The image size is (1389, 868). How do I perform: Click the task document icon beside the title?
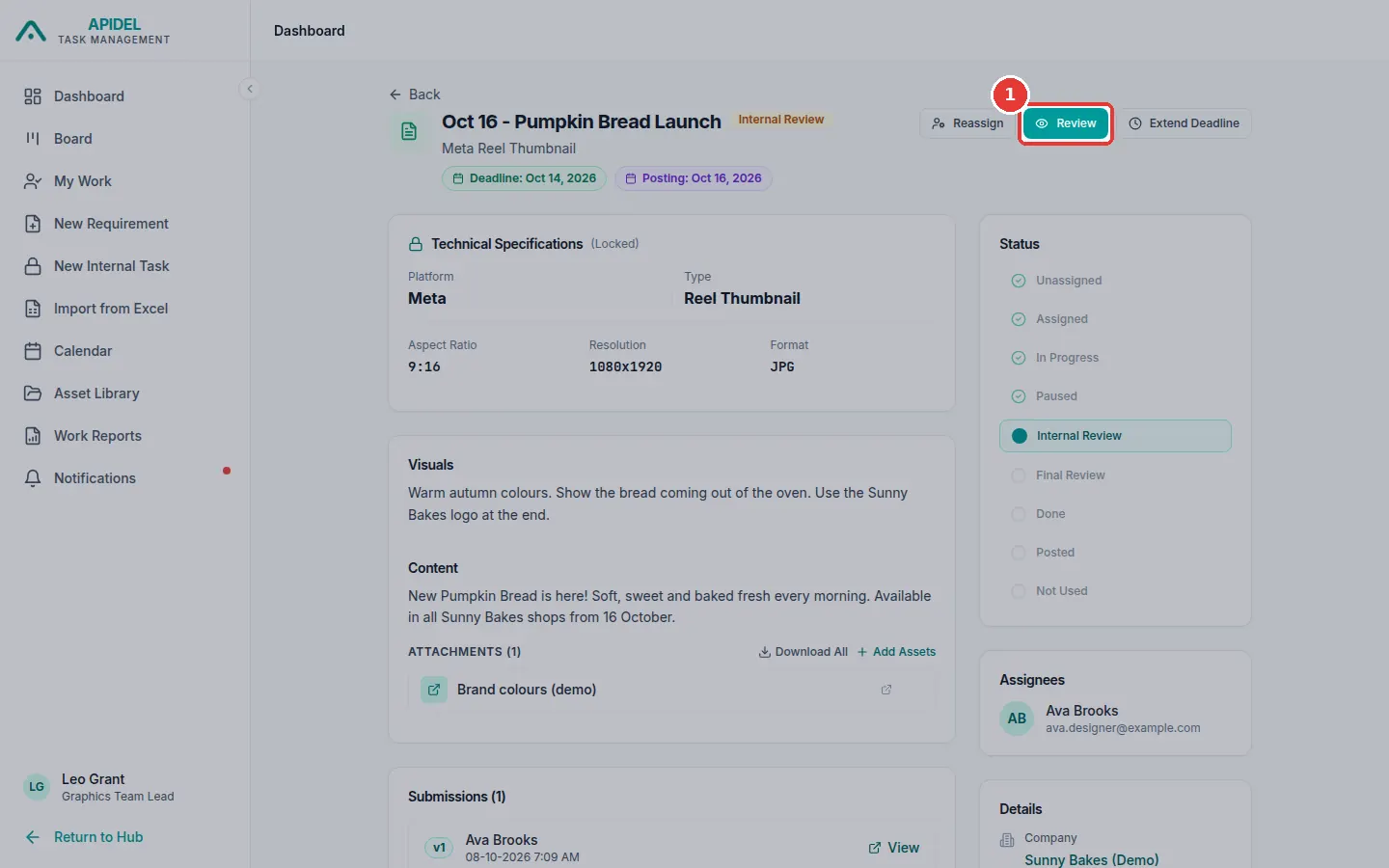click(409, 131)
